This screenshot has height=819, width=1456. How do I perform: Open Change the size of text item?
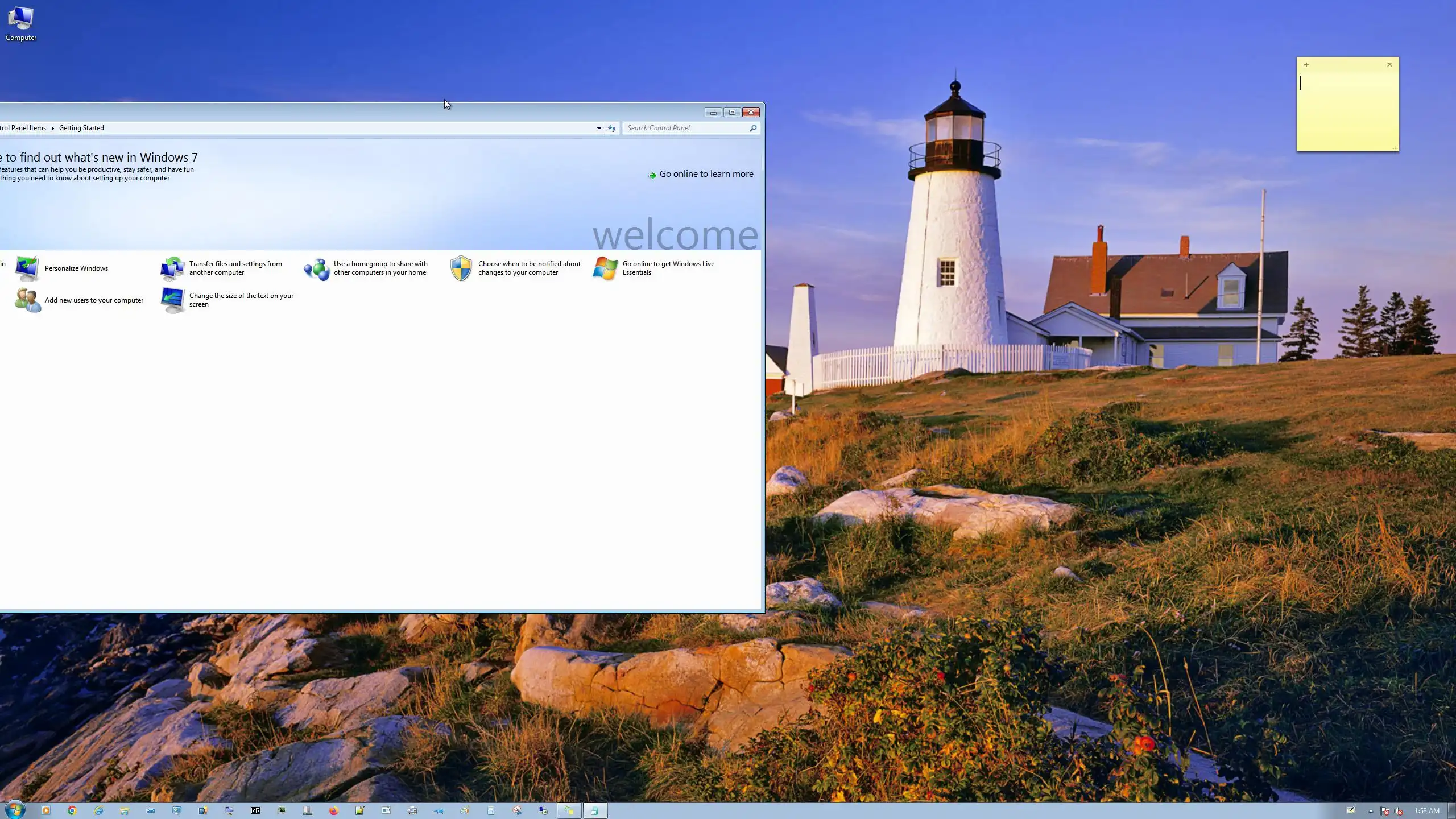(x=241, y=300)
